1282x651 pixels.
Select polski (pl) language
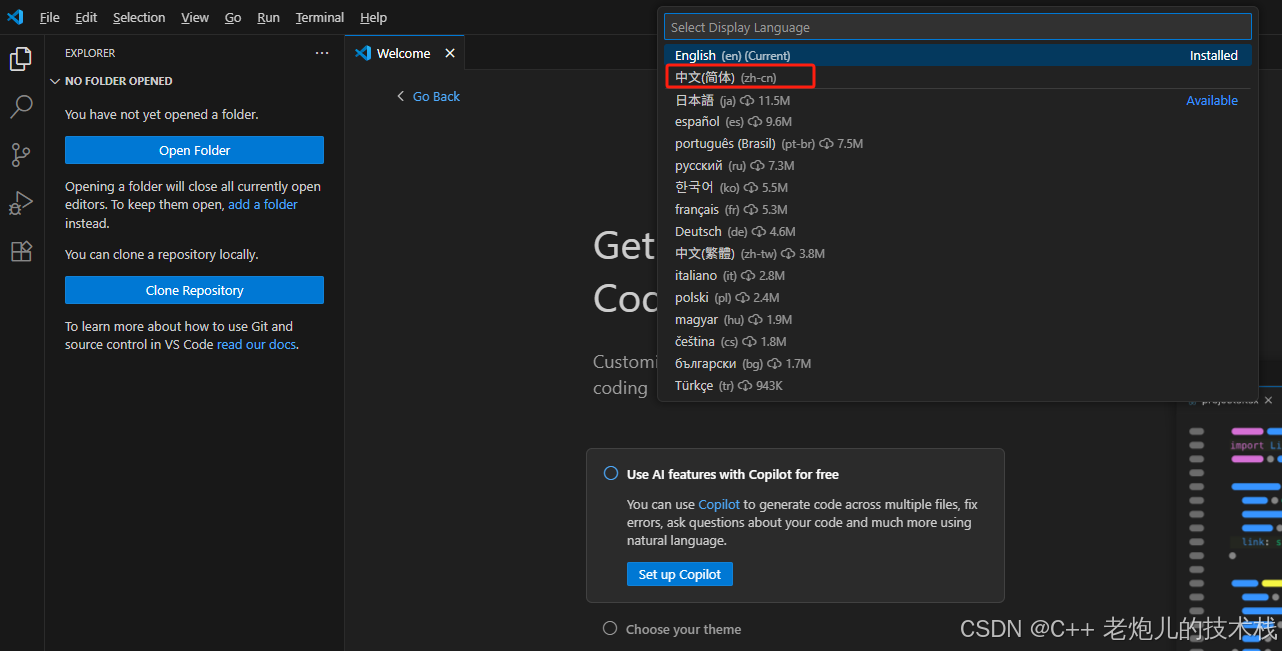[x=958, y=298]
